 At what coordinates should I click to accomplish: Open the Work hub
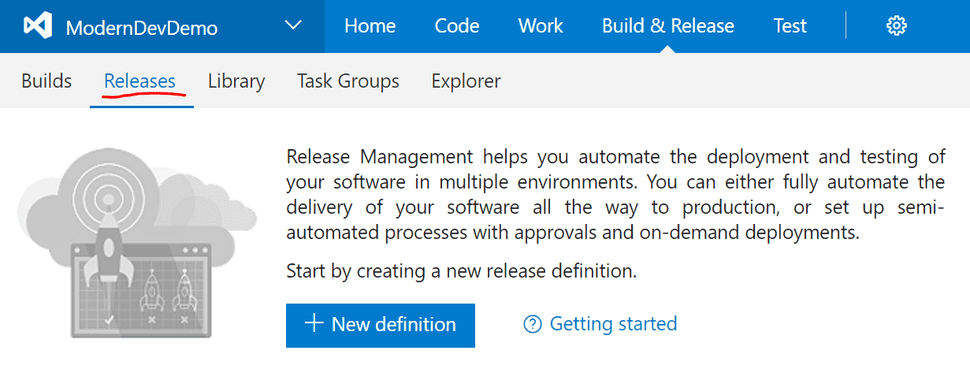541,26
